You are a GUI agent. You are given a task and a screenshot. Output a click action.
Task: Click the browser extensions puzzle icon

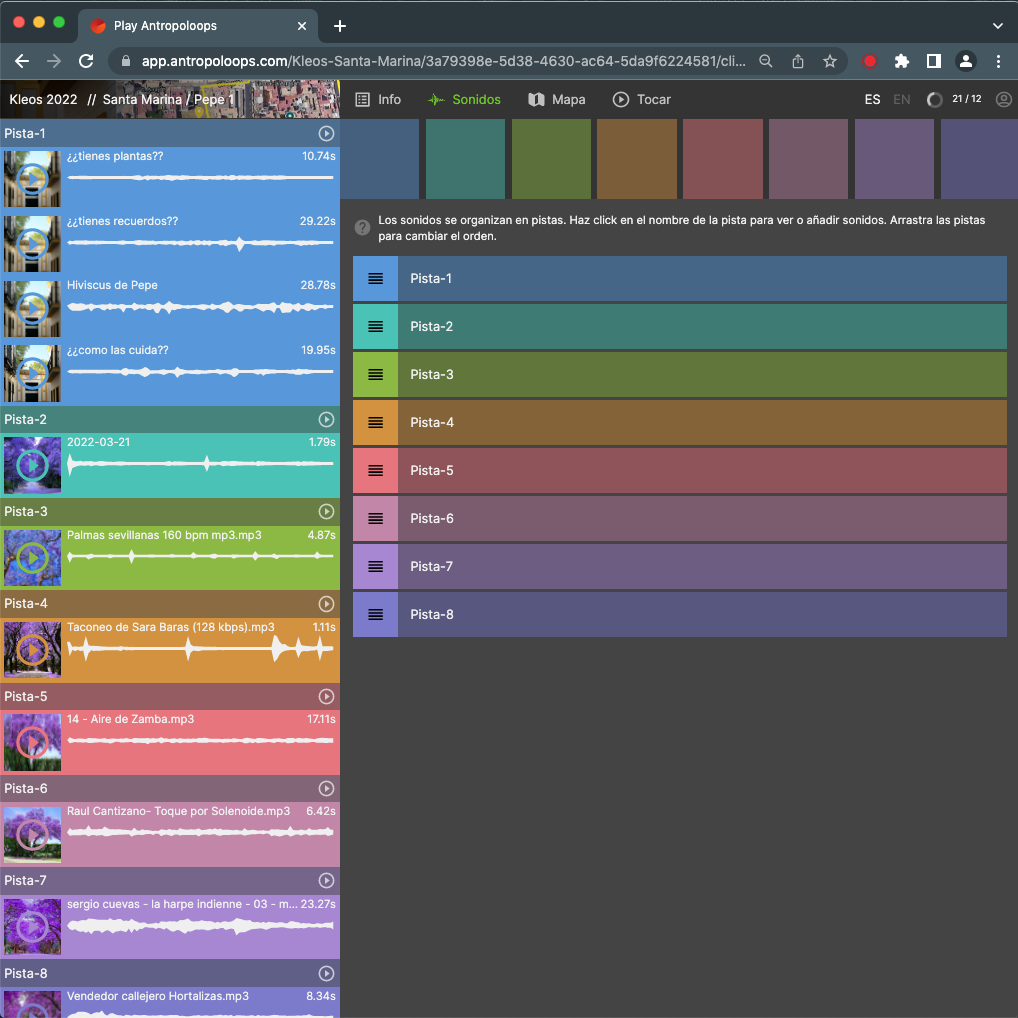pos(901,61)
